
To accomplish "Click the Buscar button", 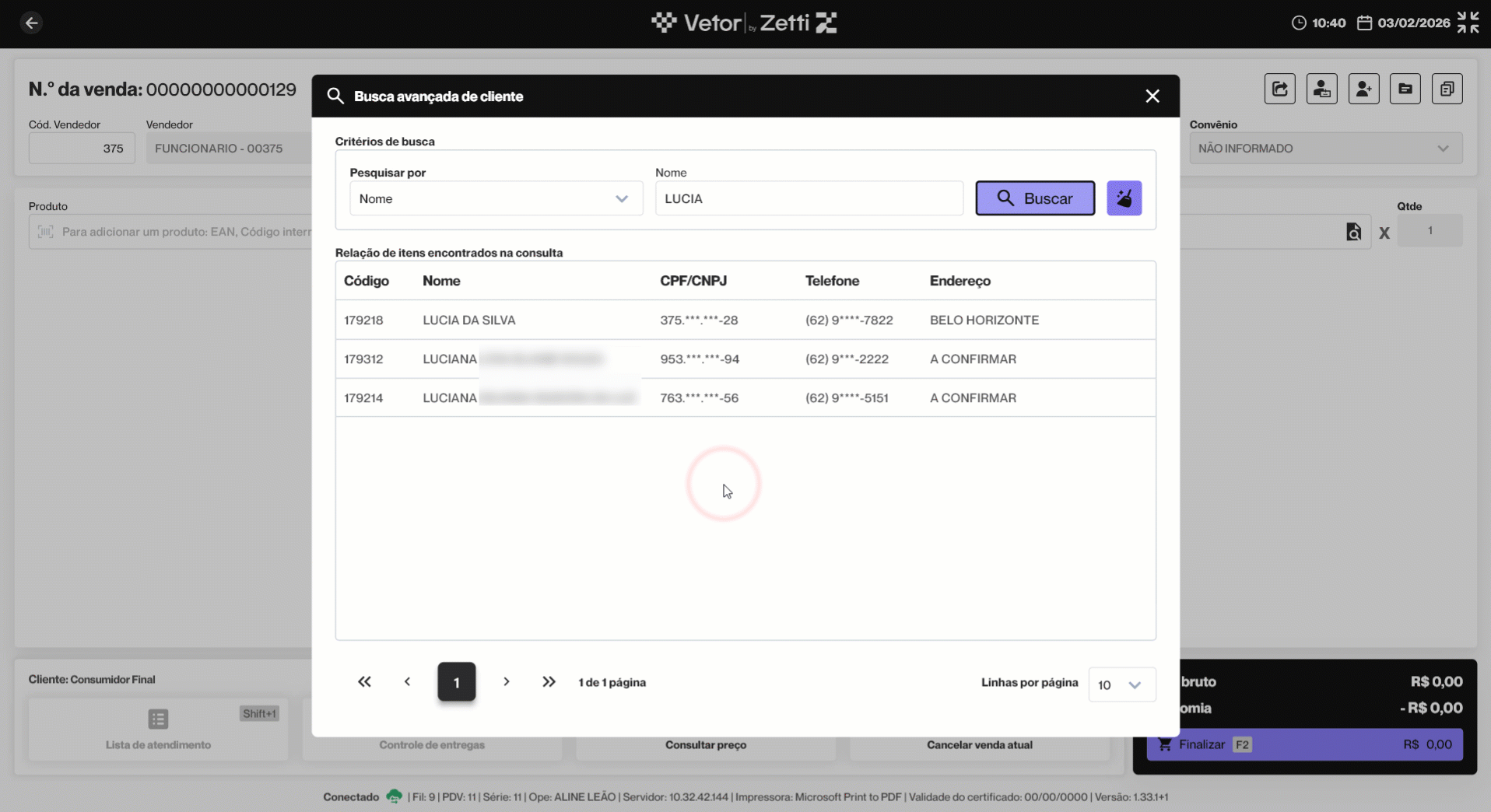I will click(1035, 198).
